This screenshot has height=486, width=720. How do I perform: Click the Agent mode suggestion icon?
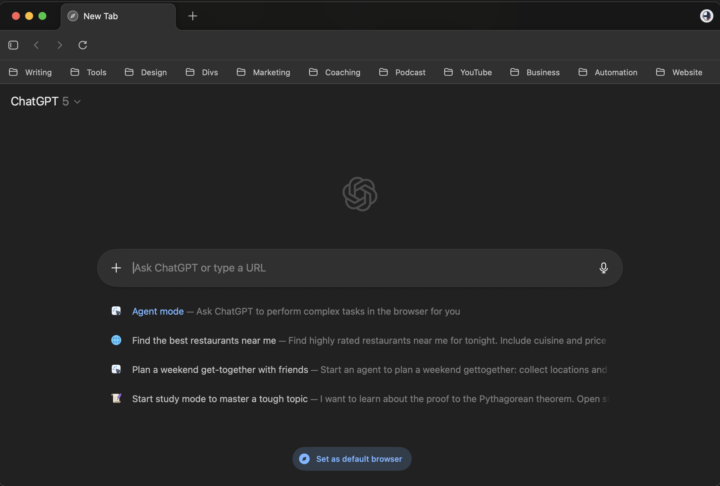[116, 311]
